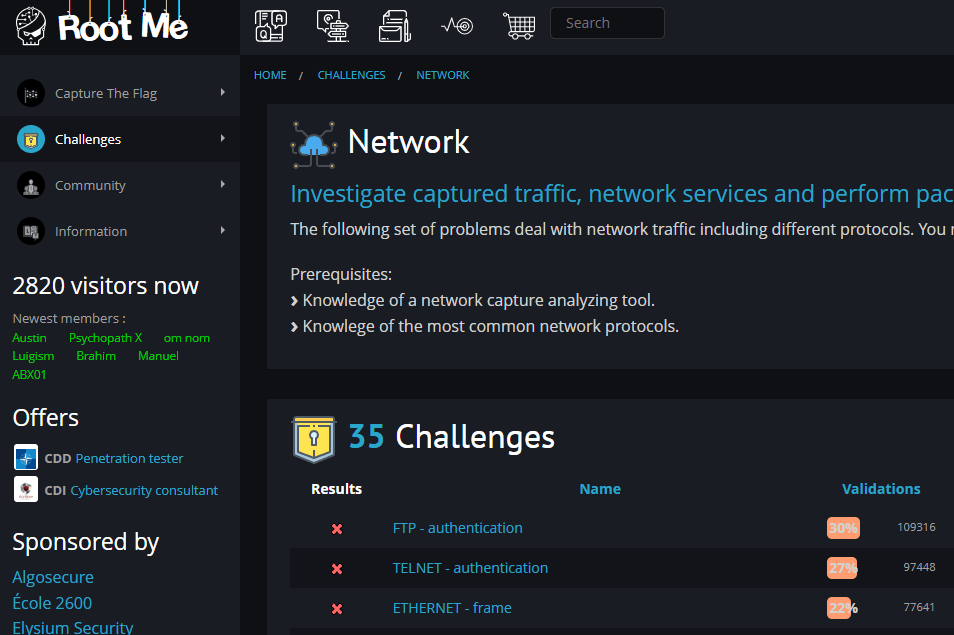The height and width of the screenshot is (635, 954).
Task: Click validation count 97448
Action: [919, 567]
